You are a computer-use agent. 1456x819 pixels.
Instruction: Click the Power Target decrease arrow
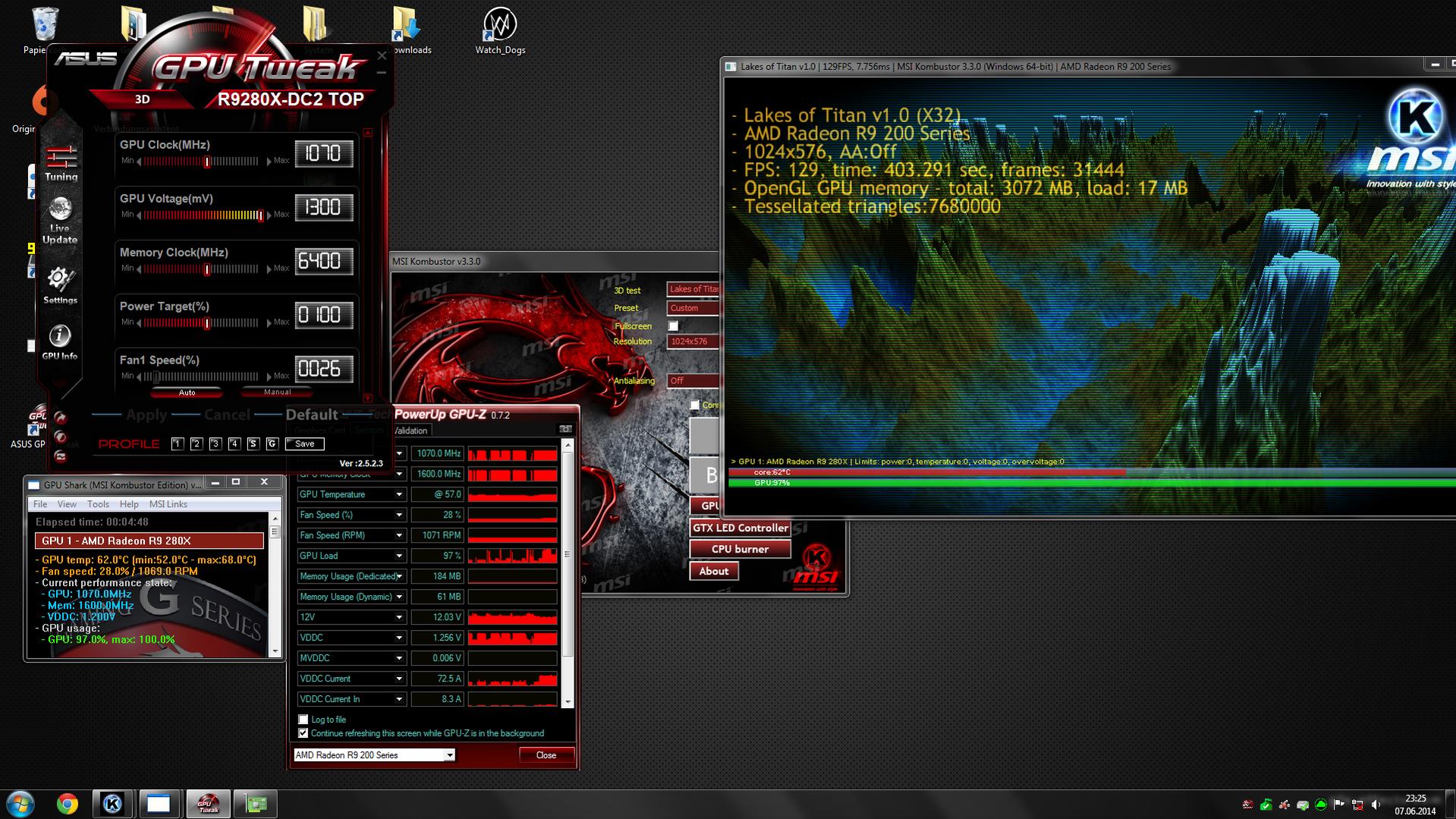[140, 323]
